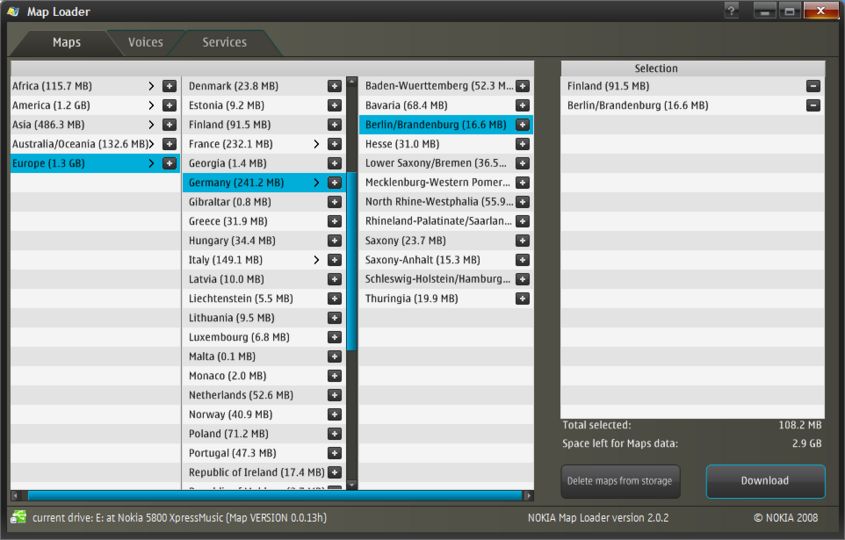Click the Download button

click(765, 481)
